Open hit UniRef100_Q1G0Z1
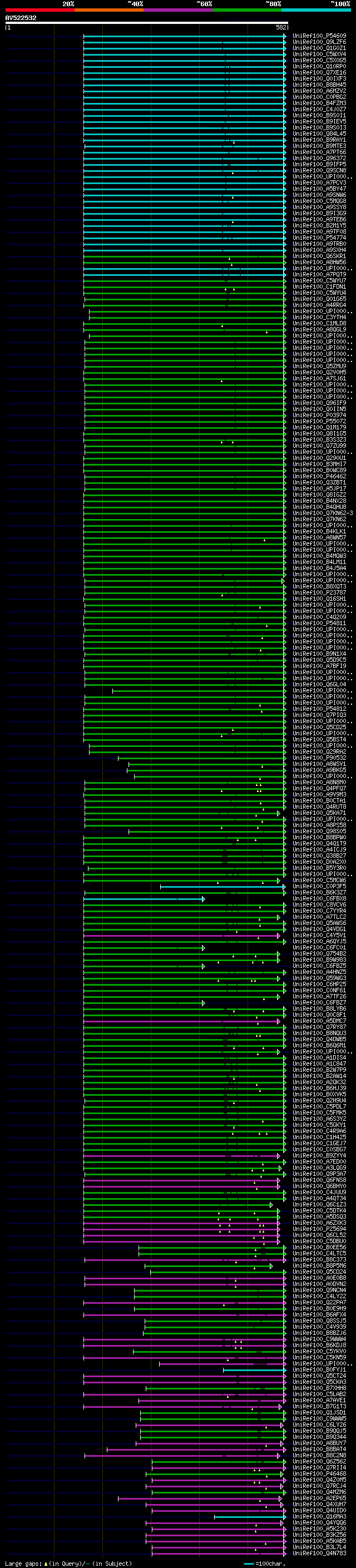The width and height of the screenshot is (356, 1568). coord(319,48)
